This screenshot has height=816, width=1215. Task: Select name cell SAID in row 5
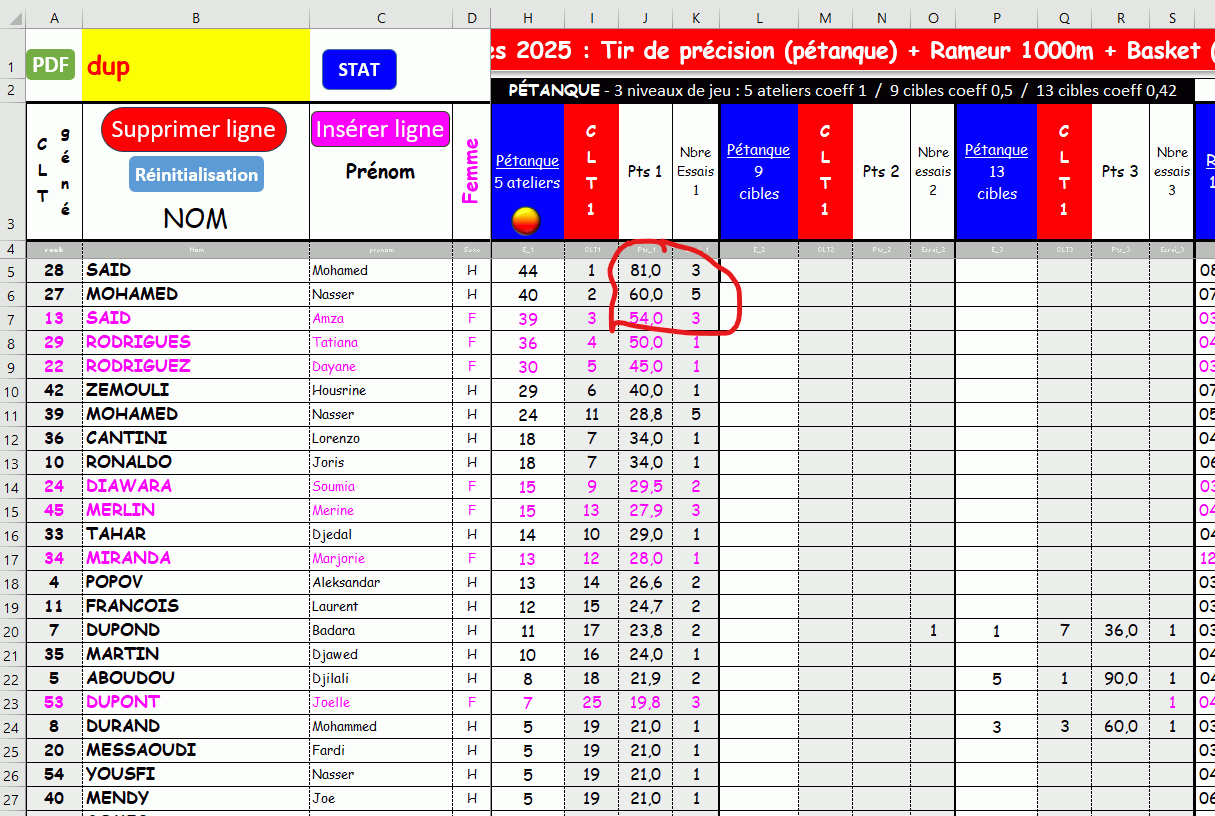click(x=196, y=270)
